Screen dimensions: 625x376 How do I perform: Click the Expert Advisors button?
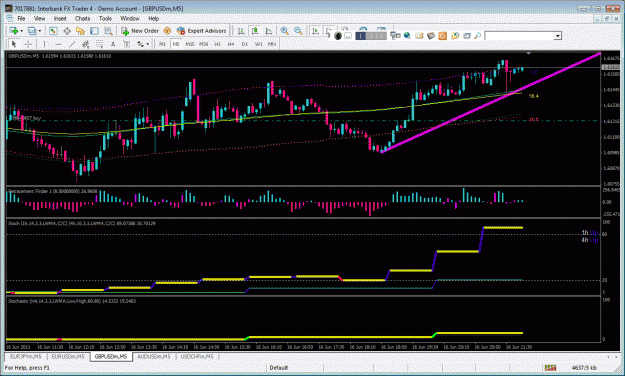coord(201,31)
